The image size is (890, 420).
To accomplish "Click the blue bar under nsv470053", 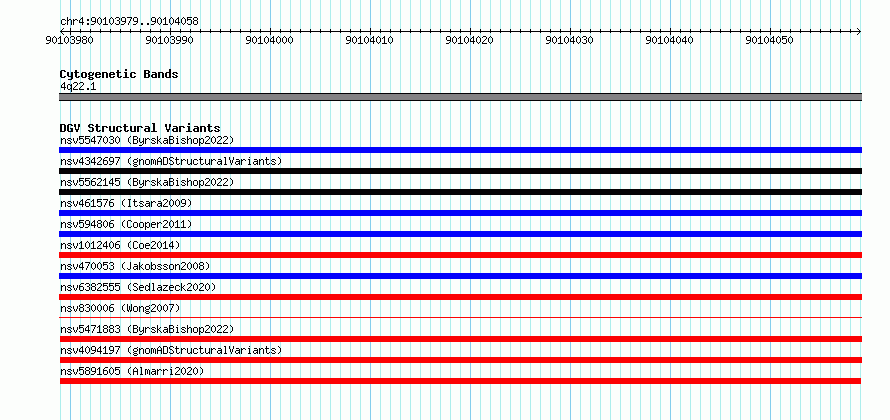I will 460,276.
